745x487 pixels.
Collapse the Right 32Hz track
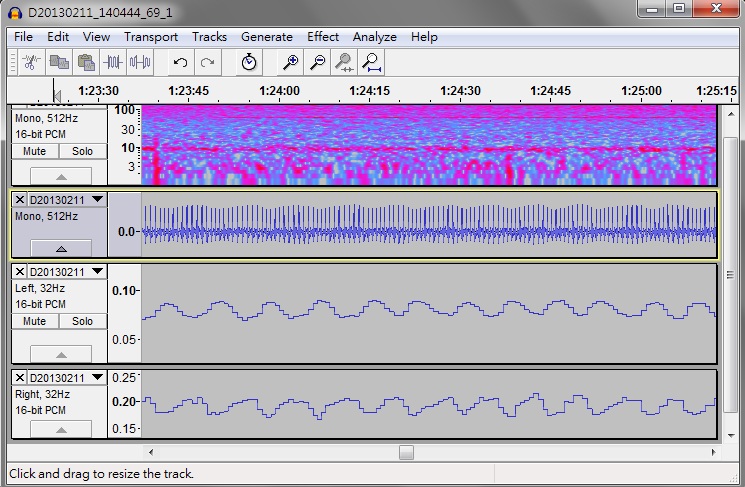pyautogui.click(x=61, y=430)
